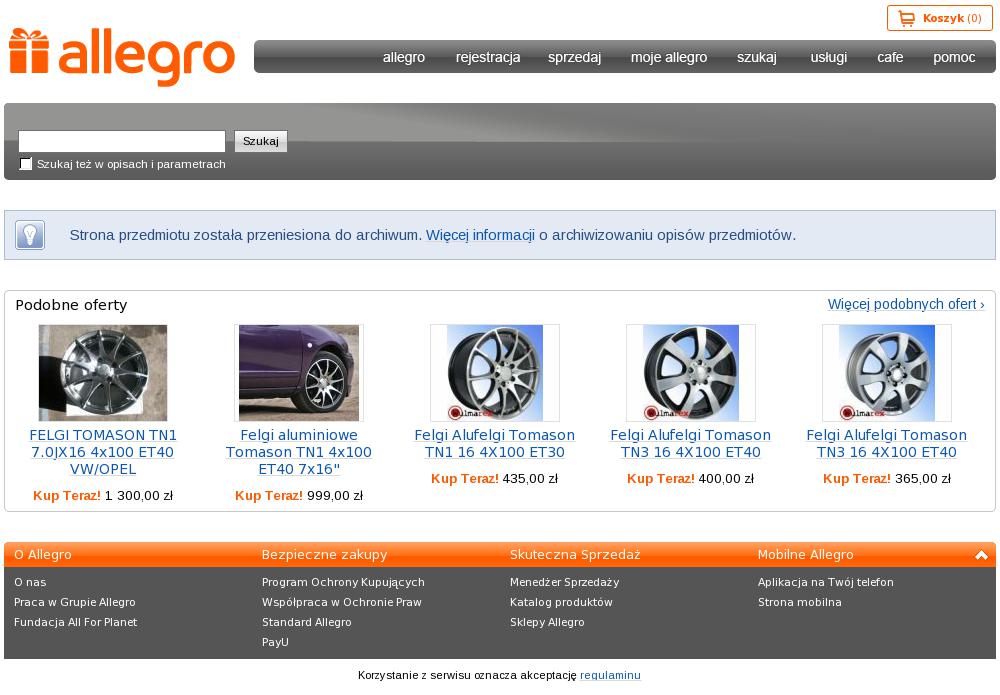Click the lightbulb info icon
Viewport: 1000px width, 695px height.
click(x=30, y=235)
